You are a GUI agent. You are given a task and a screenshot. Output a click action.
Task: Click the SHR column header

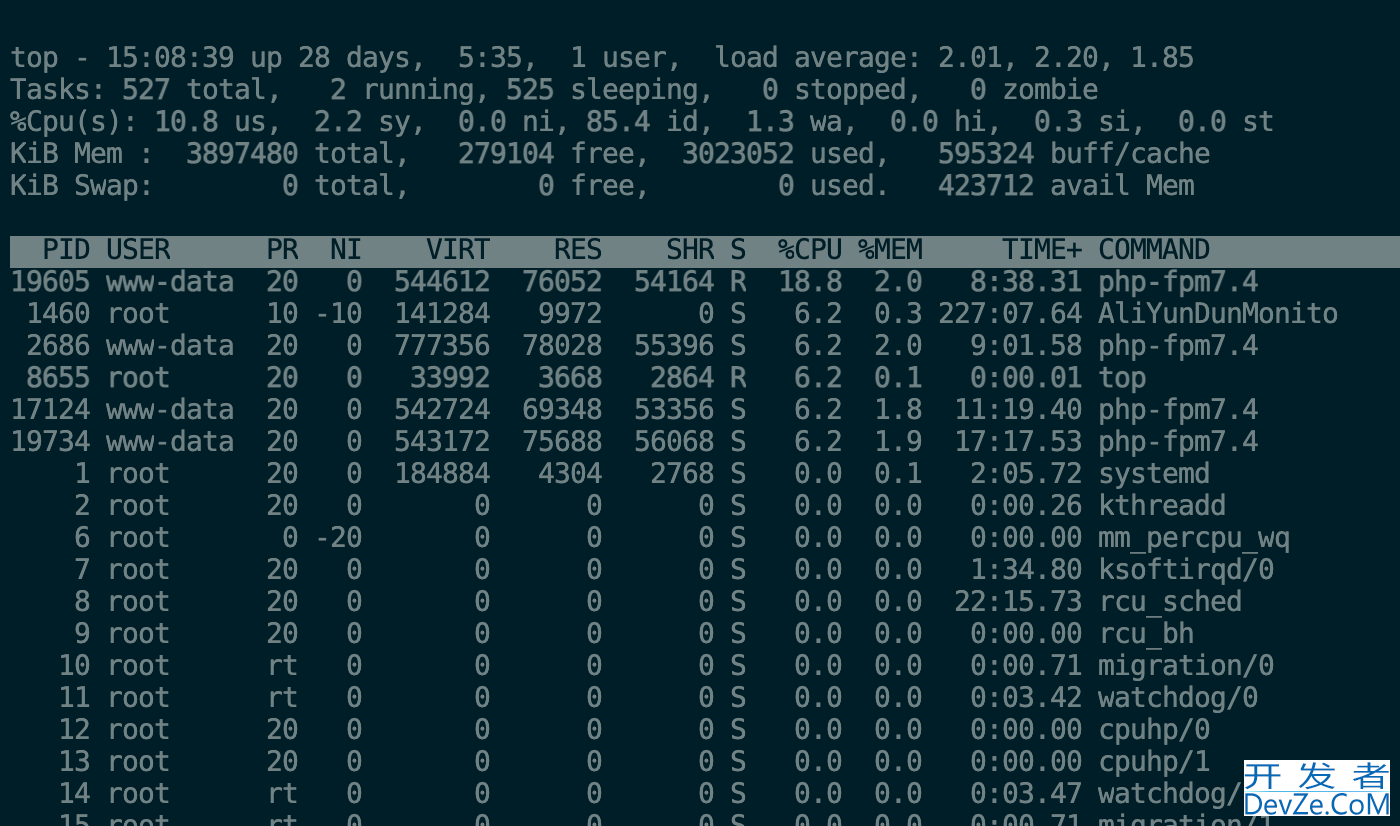click(x=690, y=250)
